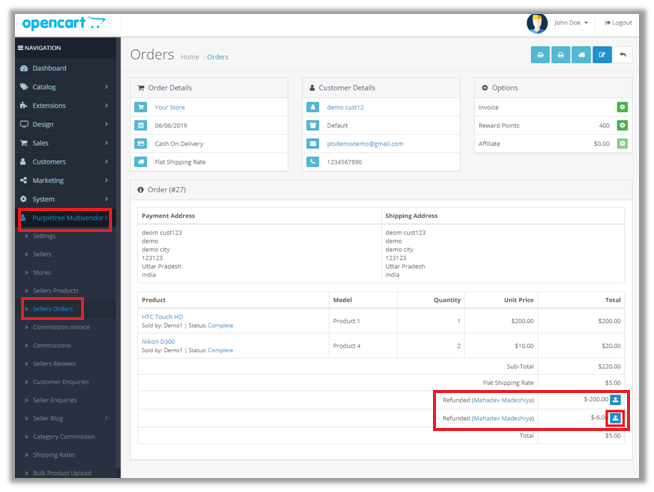This screenshot has width=654, height=492.
Task: Click navigation hamburger icon
Action: tap(20, 48)
